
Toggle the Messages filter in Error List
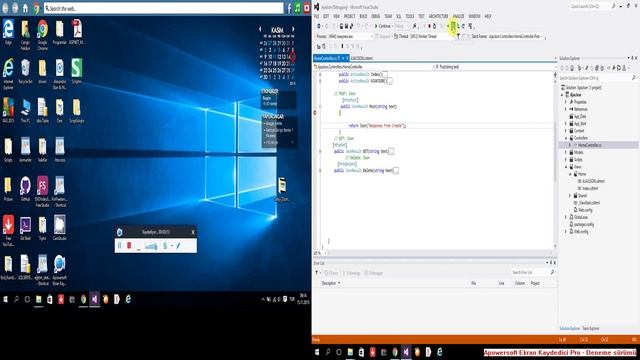[373, 273]
